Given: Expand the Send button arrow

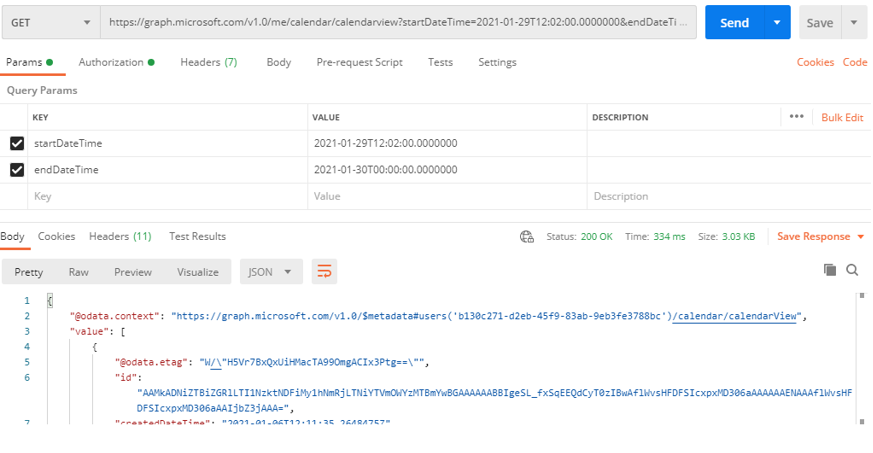Looking at the screenshot, I should (777, 22).
